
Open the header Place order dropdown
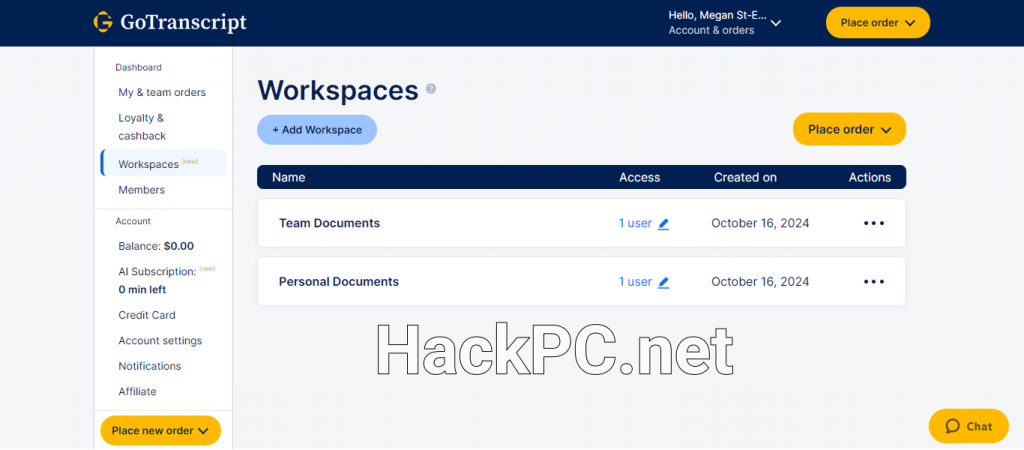878,23
